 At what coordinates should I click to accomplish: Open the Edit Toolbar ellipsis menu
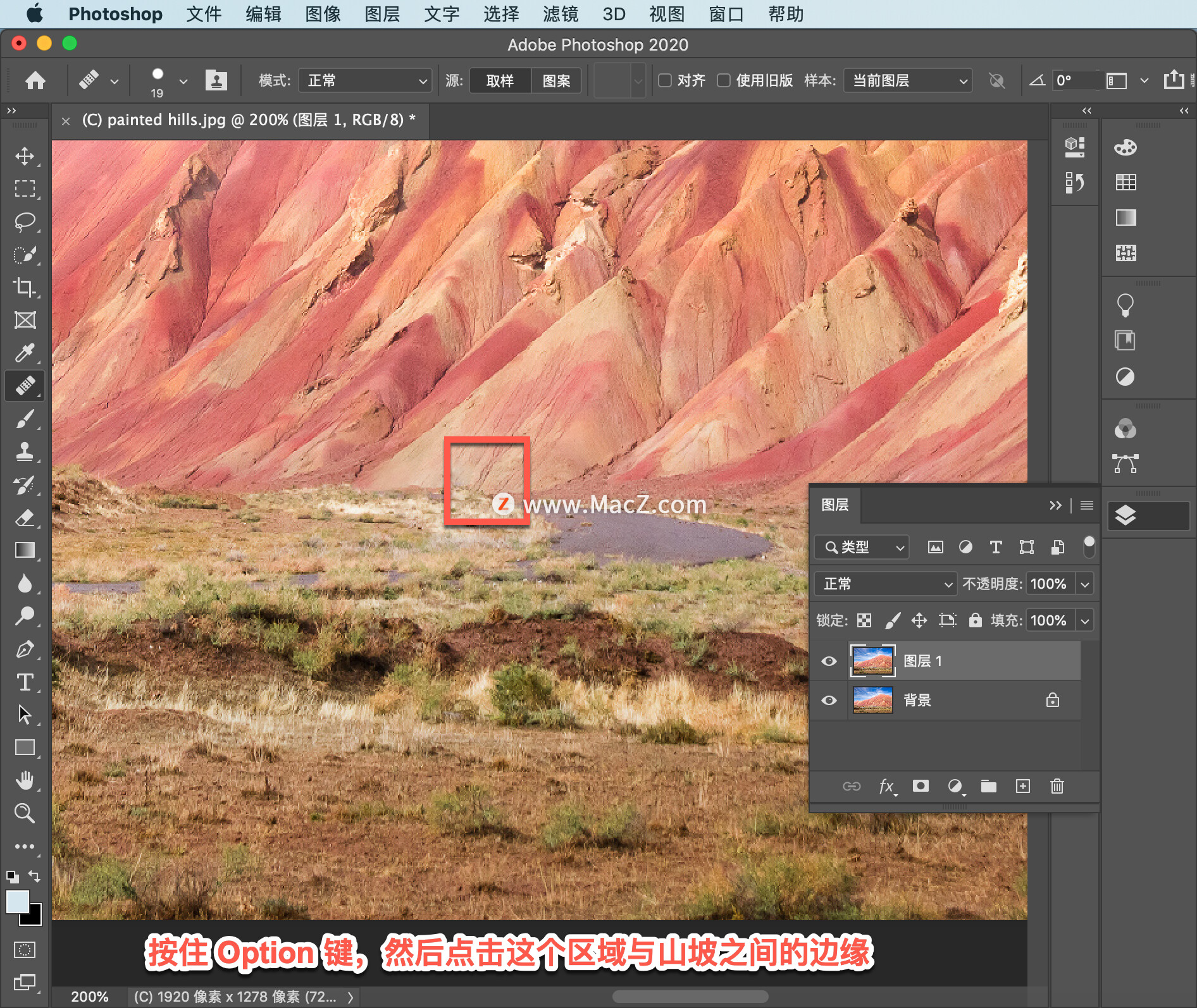click(25, 846)
